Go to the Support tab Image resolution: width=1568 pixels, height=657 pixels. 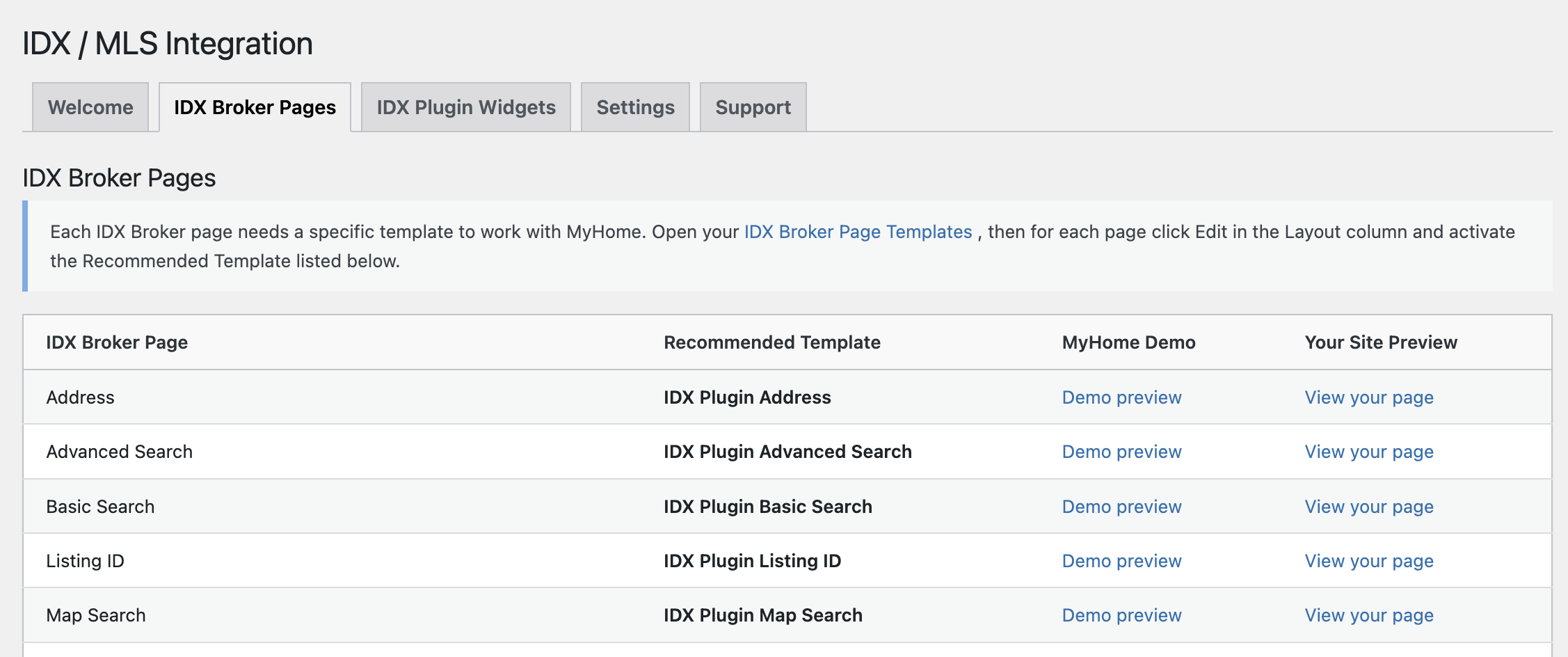[x=753, y=107]
